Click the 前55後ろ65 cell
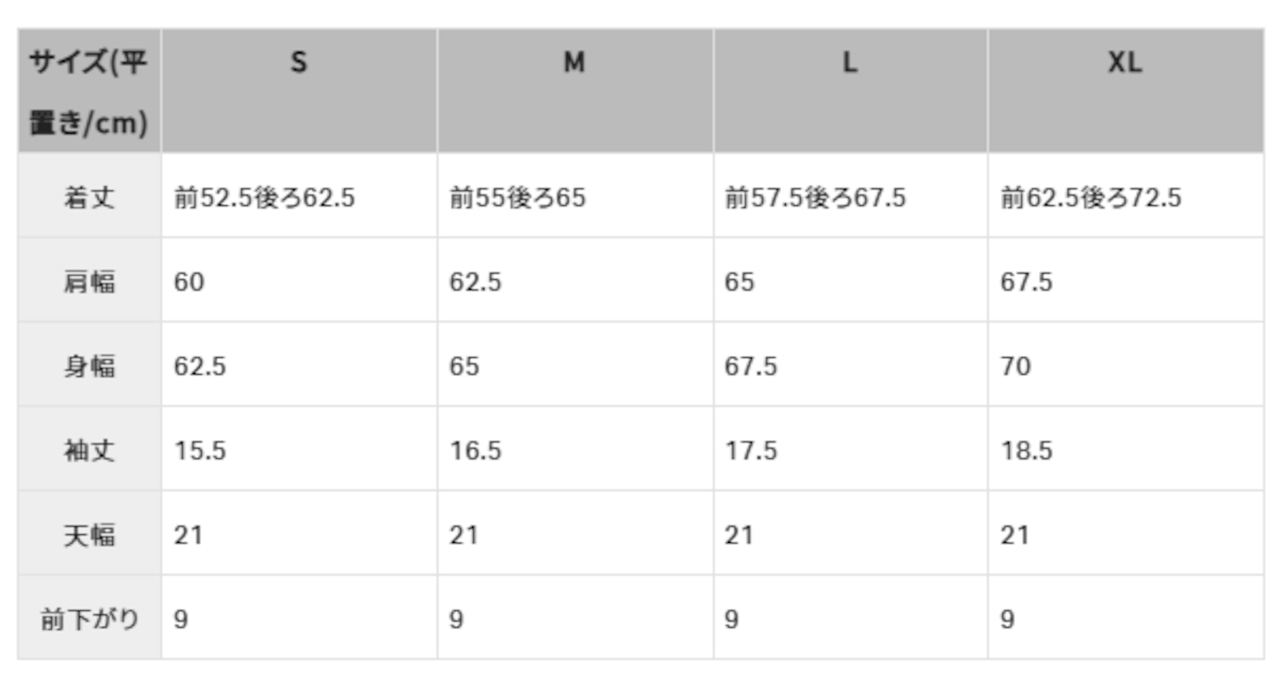This screenshot has height=677, width=1280. (x=575, y=196)
